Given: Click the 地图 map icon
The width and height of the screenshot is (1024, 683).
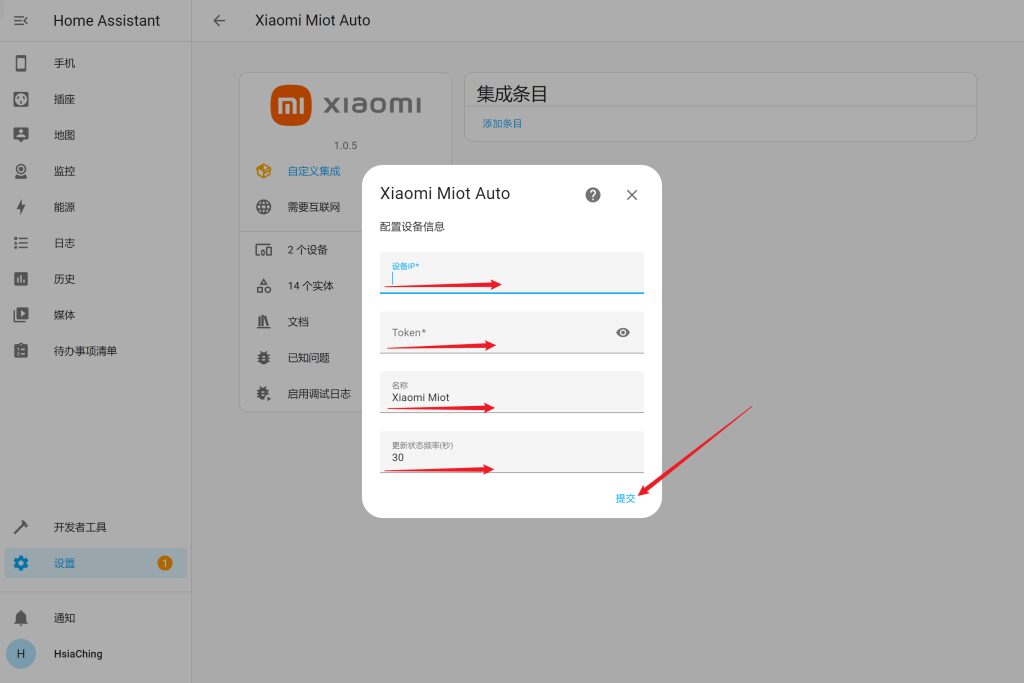Looking at the screenshot, I should click(x=21, y=135).
